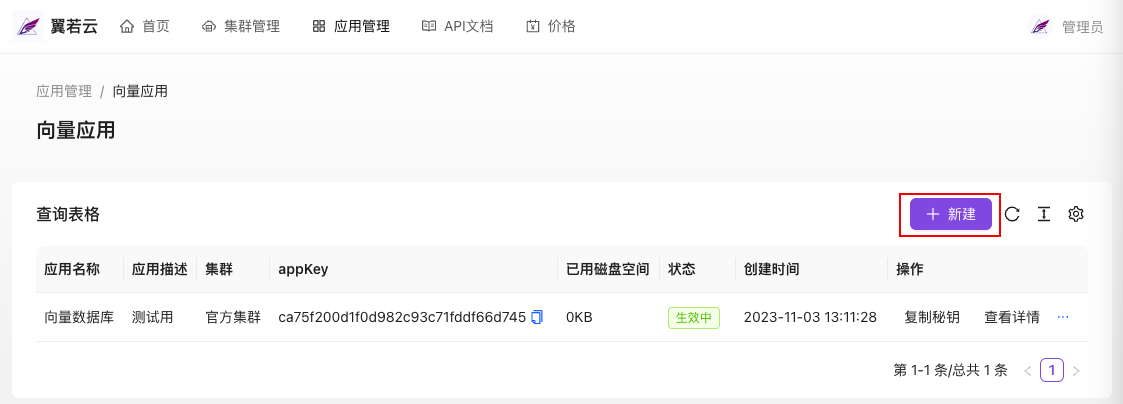
Task: Click the 翼若云 feather logo
Action: point(28,27)
